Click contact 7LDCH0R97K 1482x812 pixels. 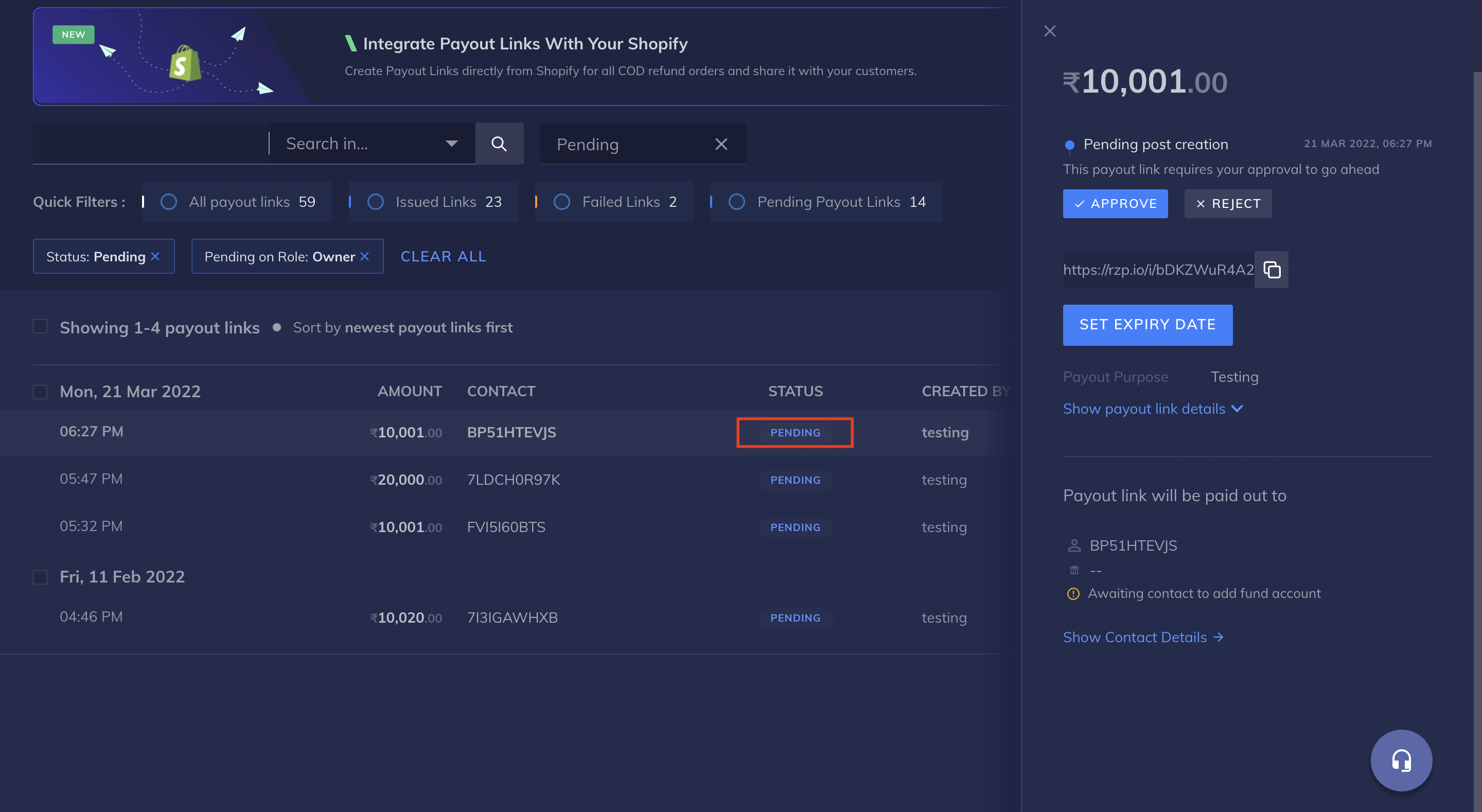[x=513, y=480]
